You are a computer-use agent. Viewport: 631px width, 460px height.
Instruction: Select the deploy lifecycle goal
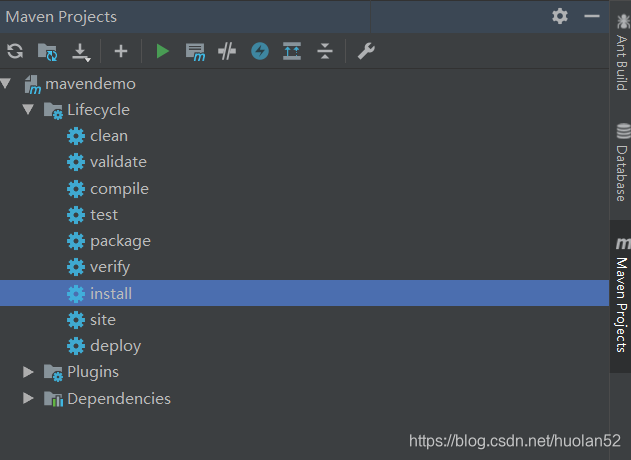tap(116, 346)
